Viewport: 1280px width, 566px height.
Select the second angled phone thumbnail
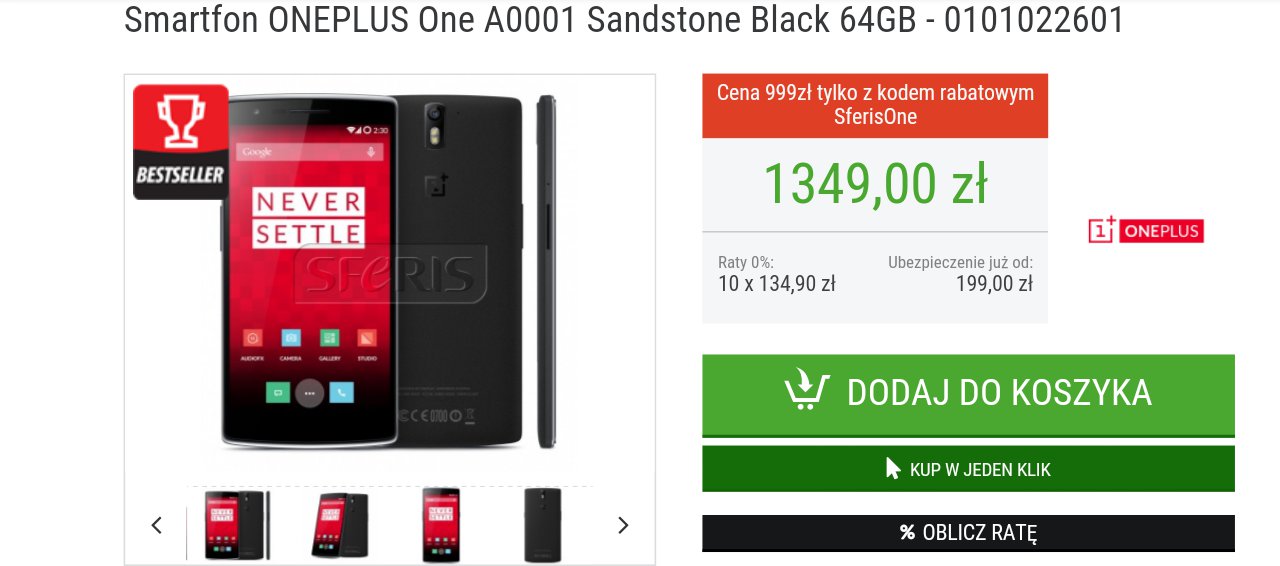tap(339, 525)
